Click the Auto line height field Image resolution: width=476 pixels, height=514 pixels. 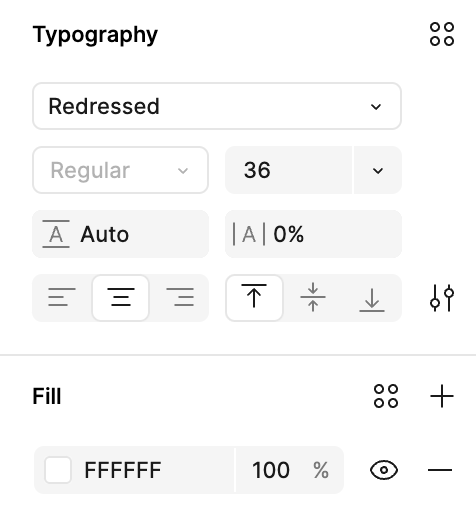coord(120,234)
